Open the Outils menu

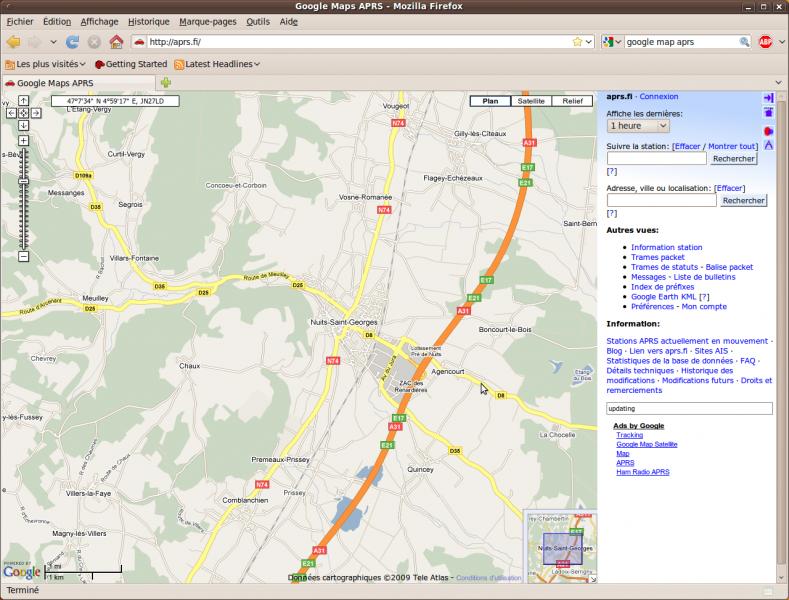tap(258, 22)
